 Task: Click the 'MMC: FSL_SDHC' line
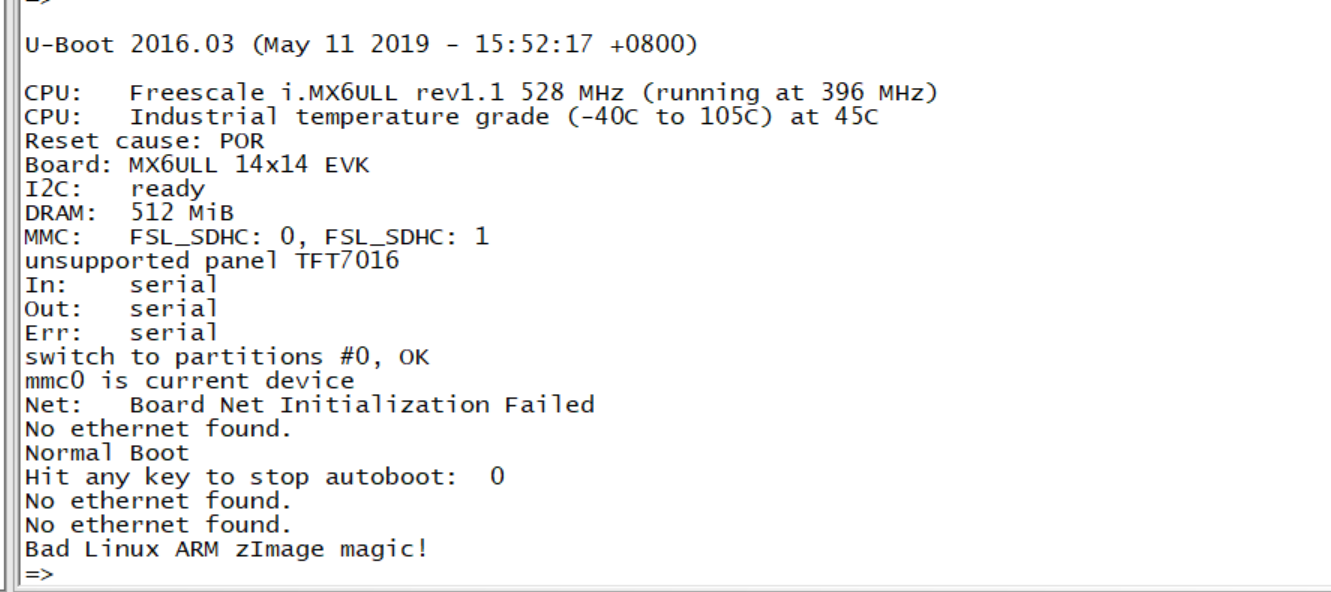tap(257, 237)
